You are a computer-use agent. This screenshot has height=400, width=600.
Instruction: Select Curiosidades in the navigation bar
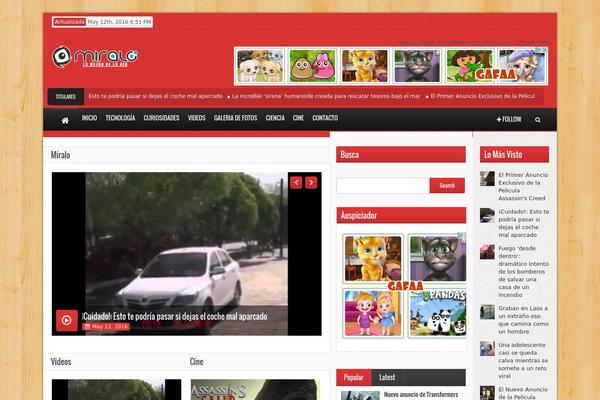coord(161,118)
